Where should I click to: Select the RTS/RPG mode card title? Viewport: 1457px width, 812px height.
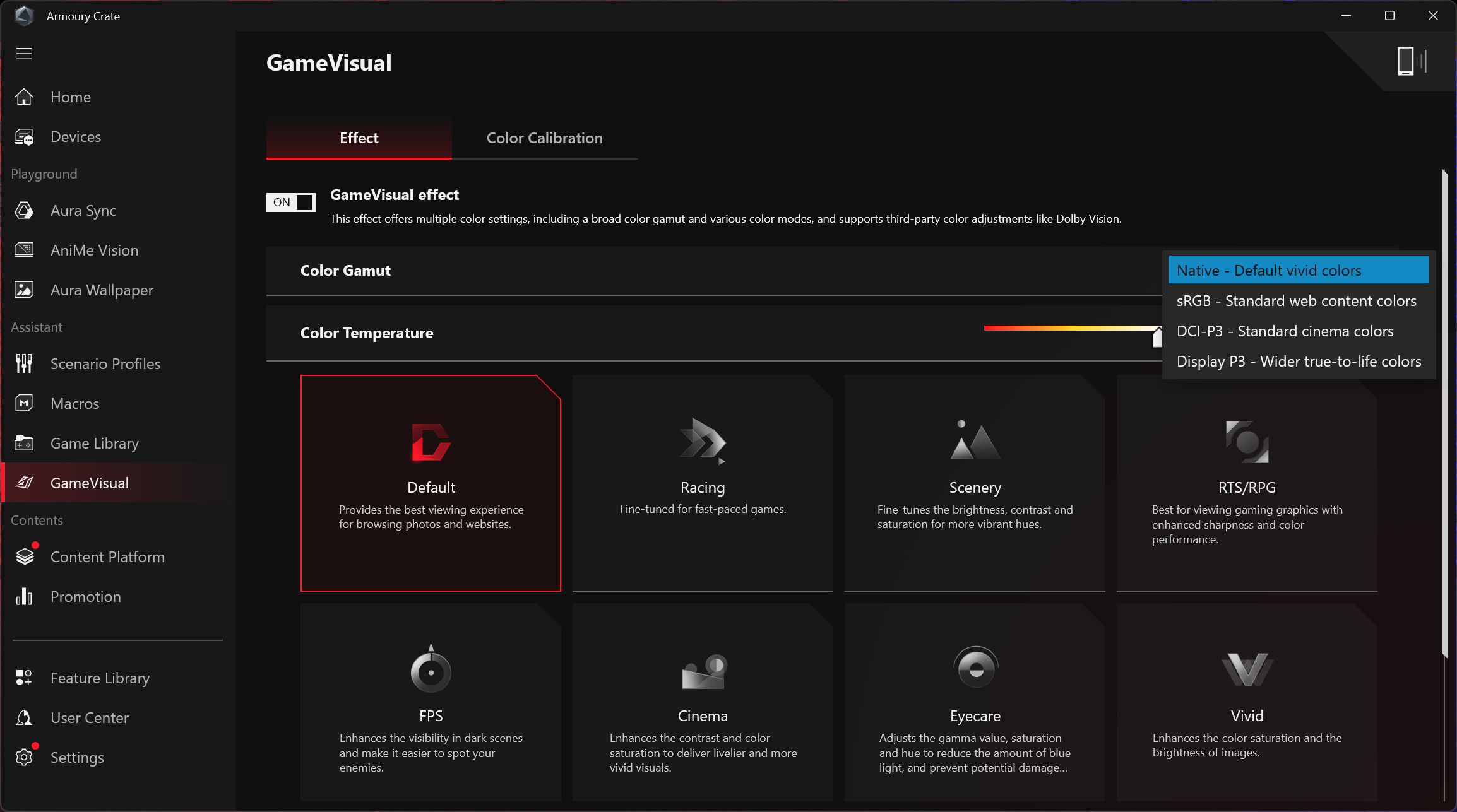tap(1247, 488)
